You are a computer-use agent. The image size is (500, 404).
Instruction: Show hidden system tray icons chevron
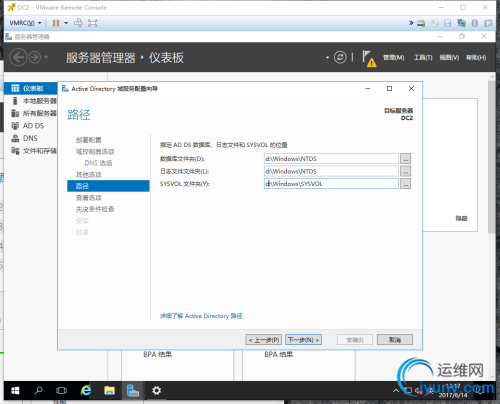[396, 390]
